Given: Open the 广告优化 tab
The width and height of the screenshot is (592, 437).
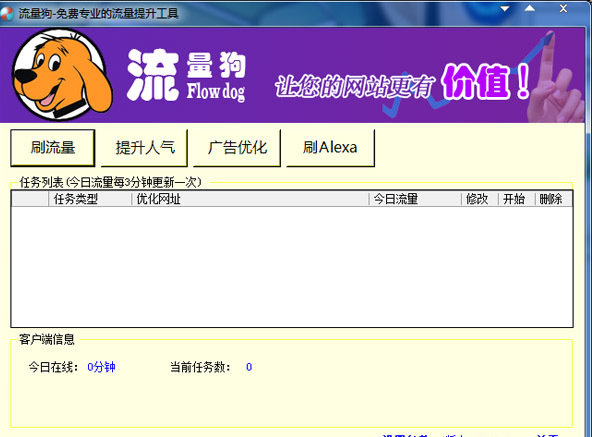Looking at the screenshot, I should click(237, 148).
